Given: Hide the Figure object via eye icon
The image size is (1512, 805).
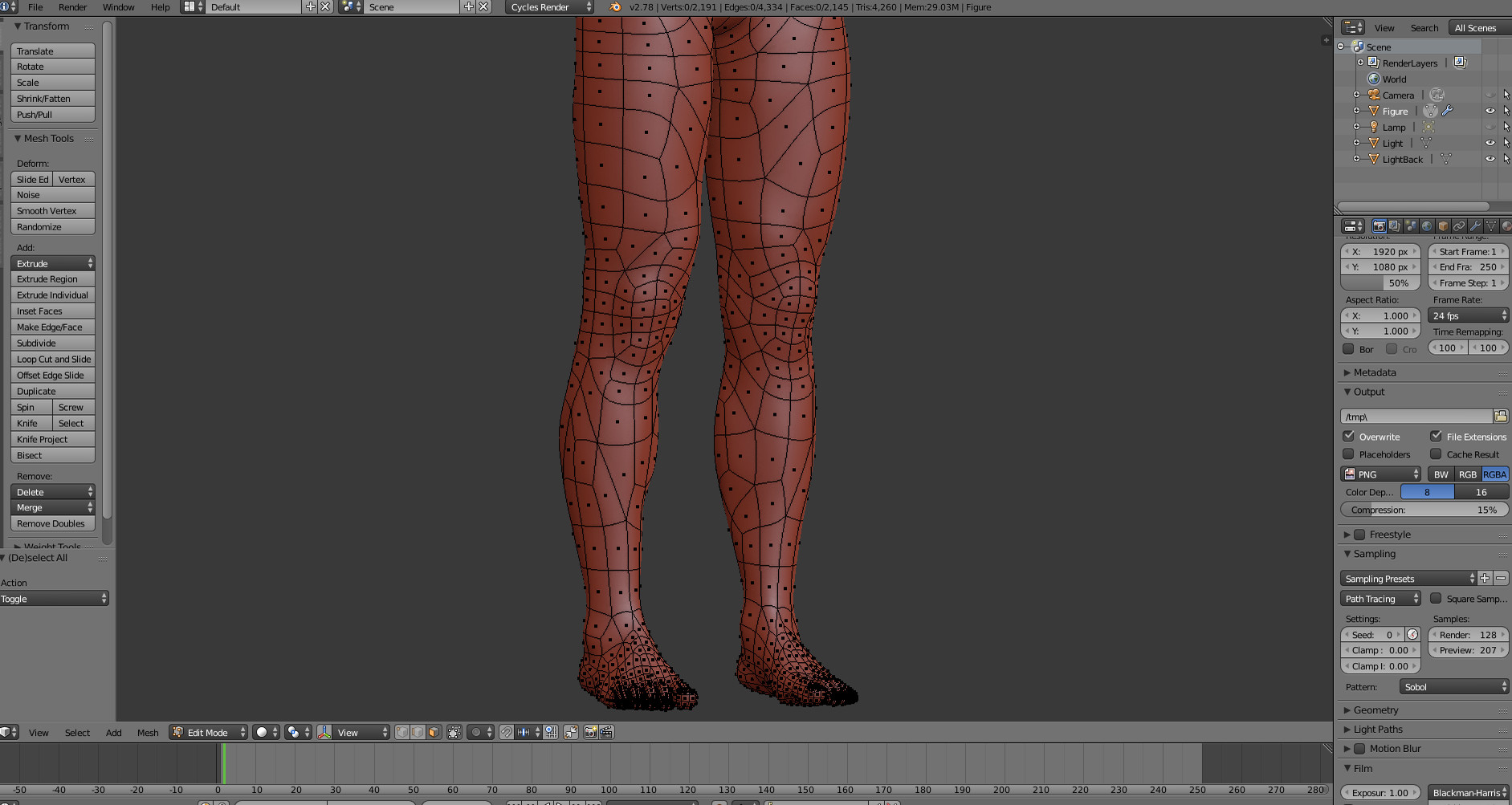Looking at the screenshot, I should (x=1490, y=112).
